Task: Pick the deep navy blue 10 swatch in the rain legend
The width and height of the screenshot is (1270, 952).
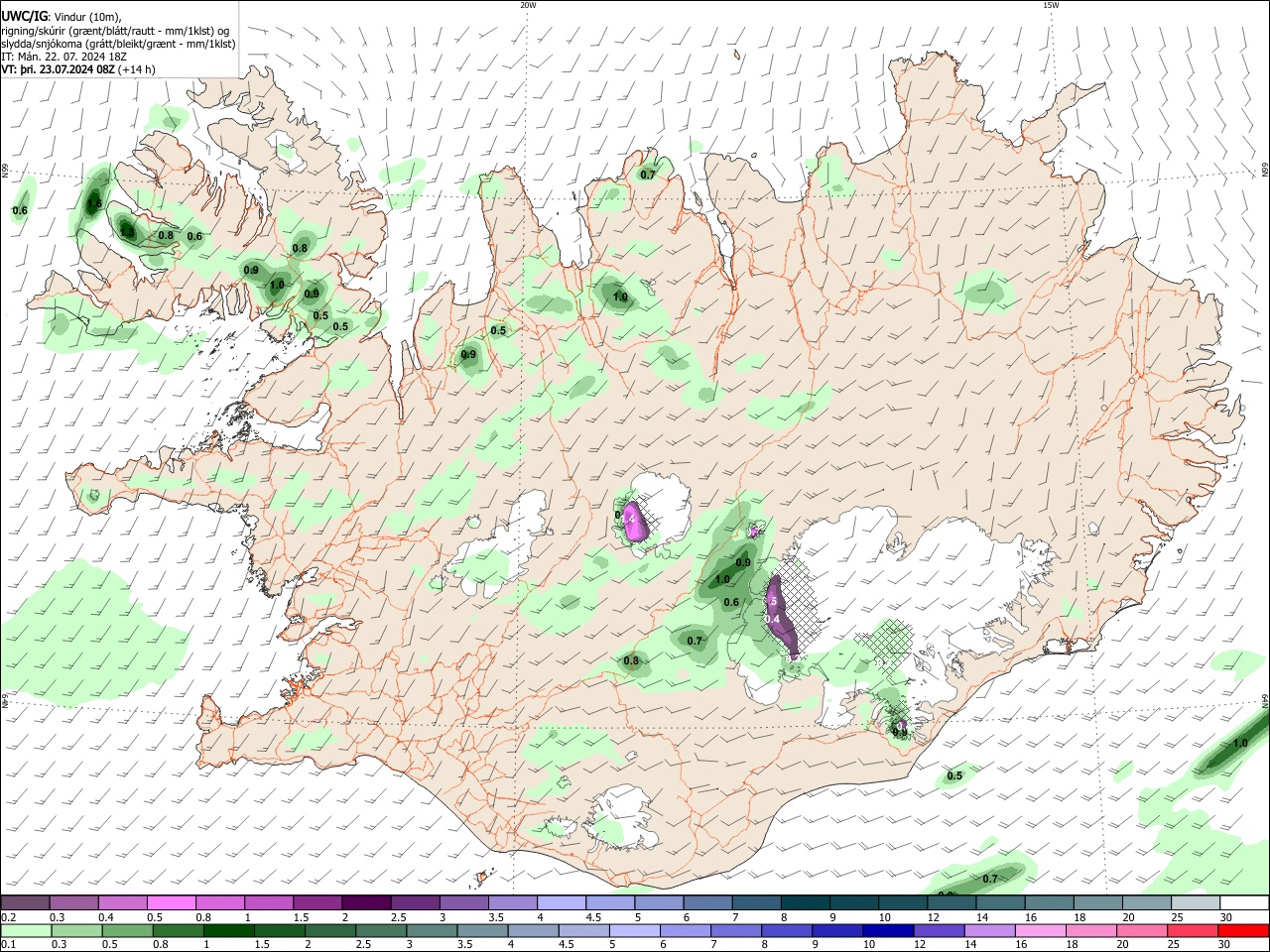Action: 888,930
